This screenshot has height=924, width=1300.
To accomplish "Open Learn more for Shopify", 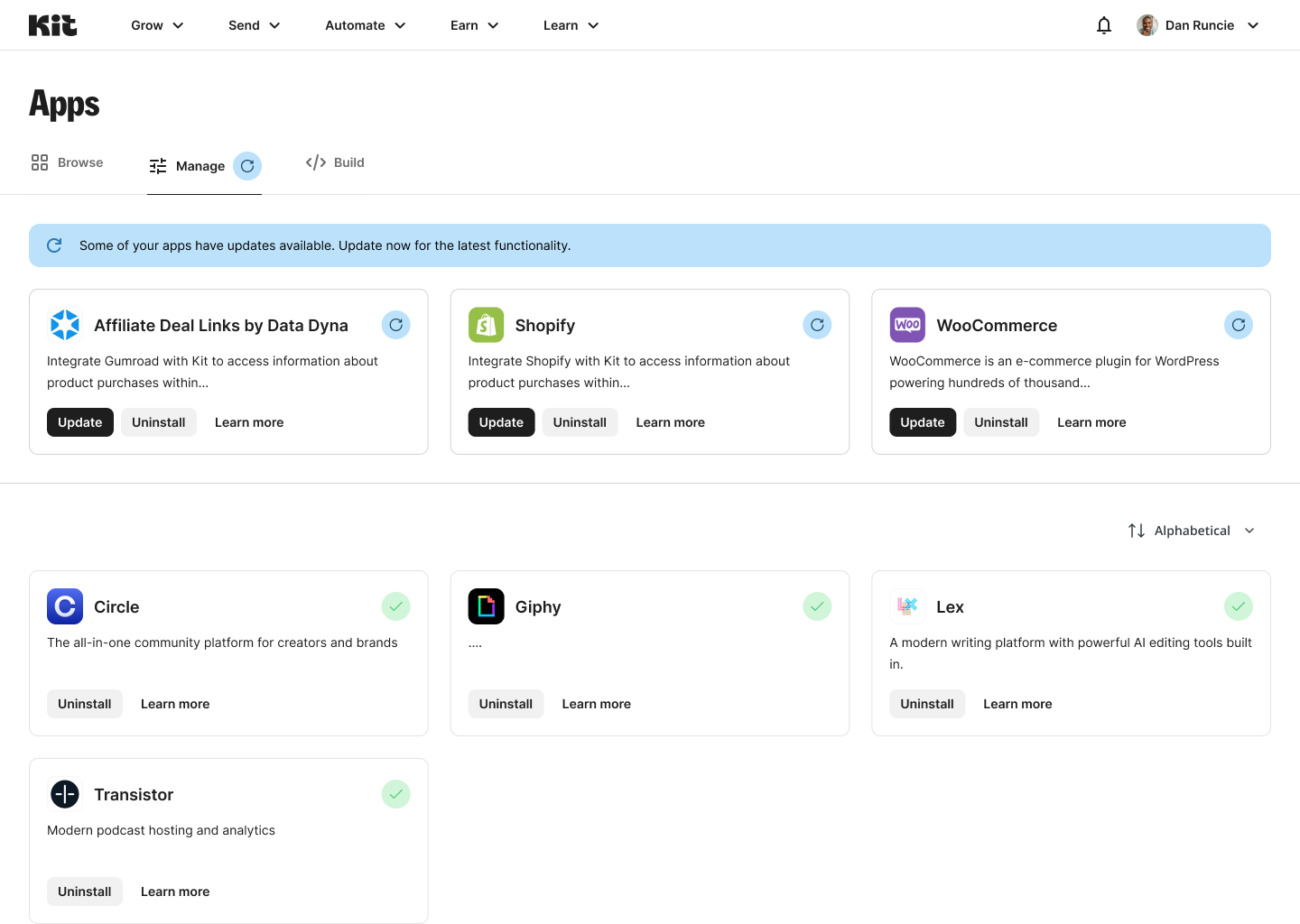I will 671,422.
